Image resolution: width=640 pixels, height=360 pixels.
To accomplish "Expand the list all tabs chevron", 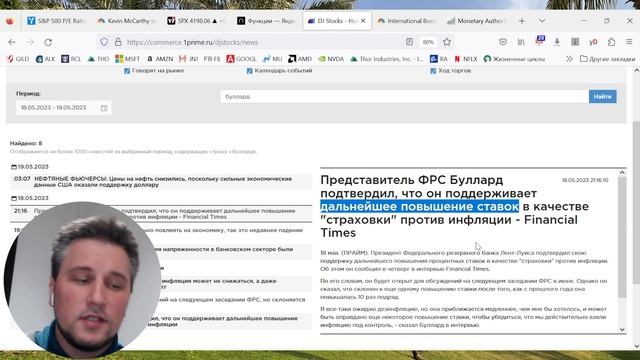I will coord(542,21).
